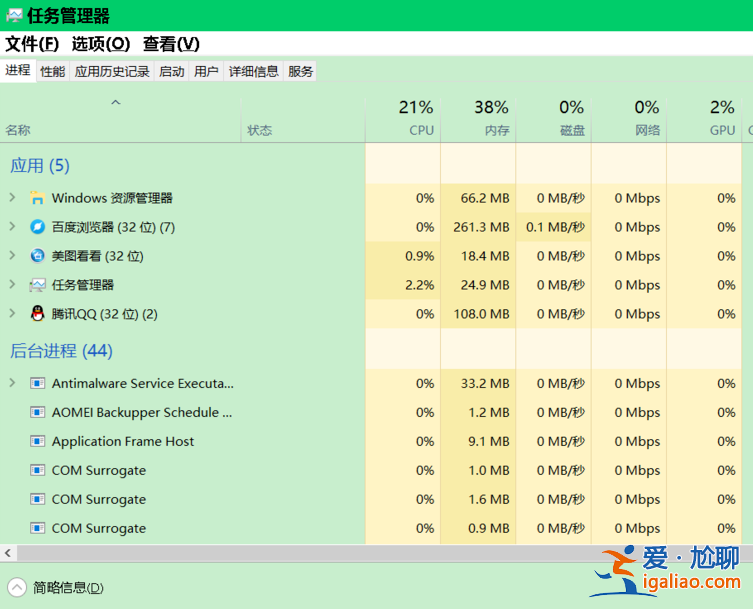Switch to the 性能 tab
The height and width of the screenshot is (609, 753).
53,72
